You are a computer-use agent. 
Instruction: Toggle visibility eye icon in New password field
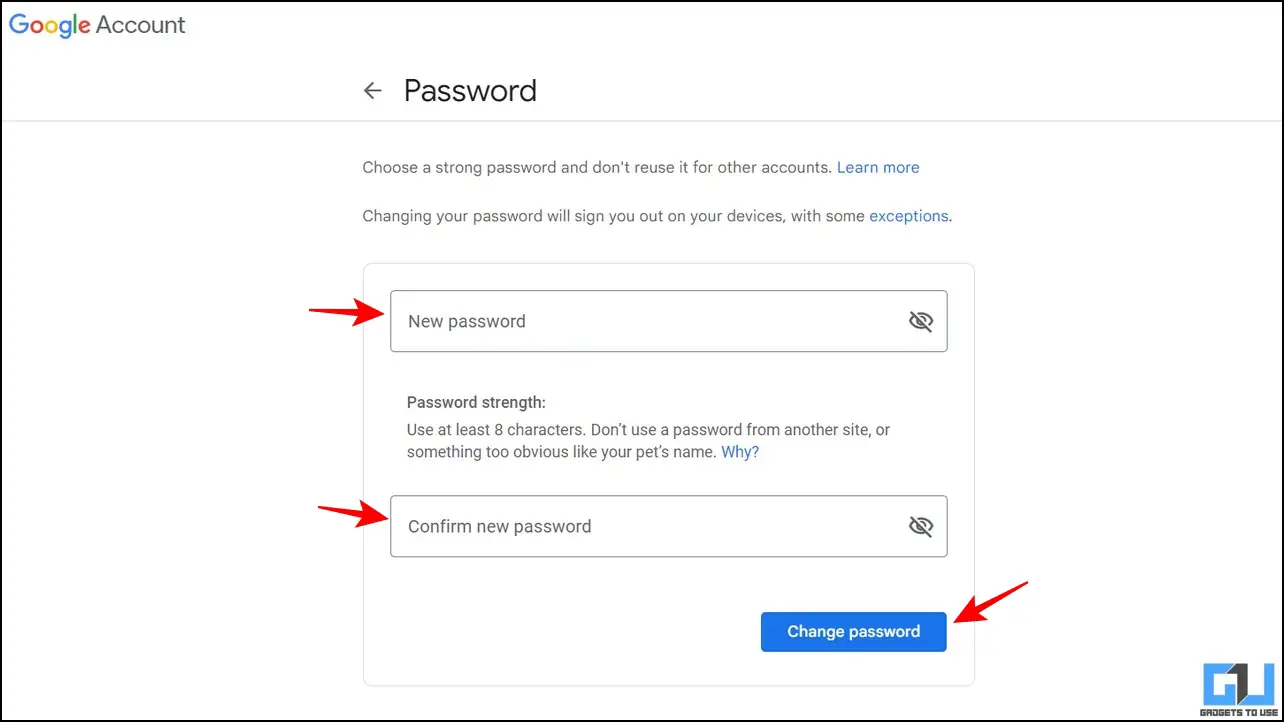click(920, 321)
